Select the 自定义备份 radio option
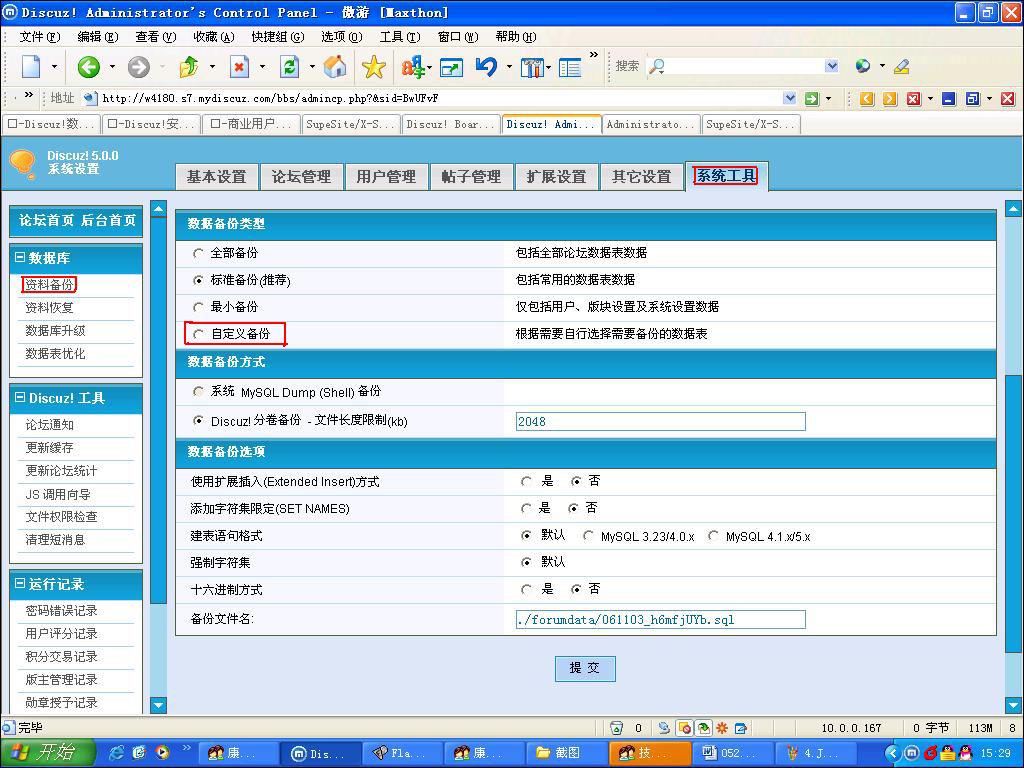 (x=198, y=334)
